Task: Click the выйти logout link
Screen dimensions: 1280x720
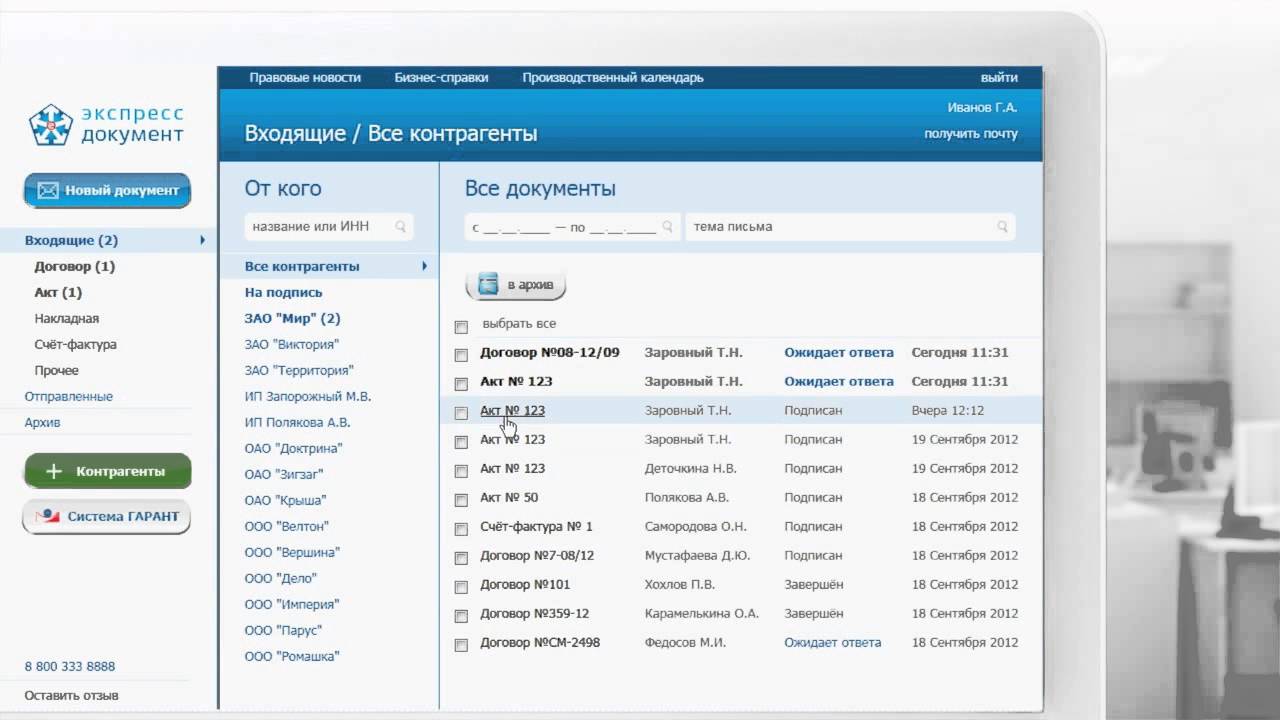Action: (x=999, y=78)
